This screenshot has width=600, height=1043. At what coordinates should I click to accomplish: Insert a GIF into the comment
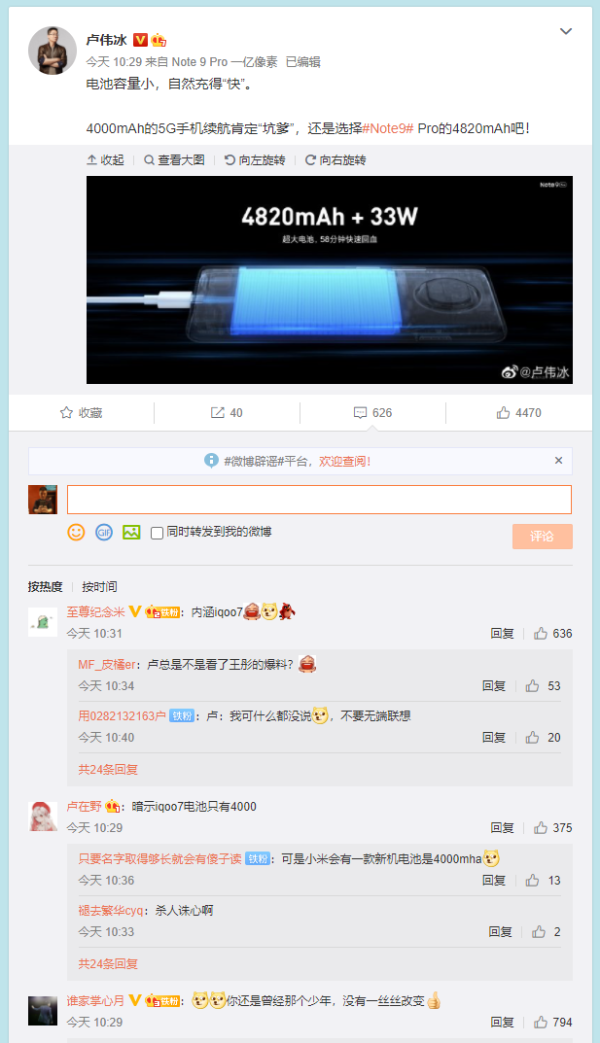(104, 532)
